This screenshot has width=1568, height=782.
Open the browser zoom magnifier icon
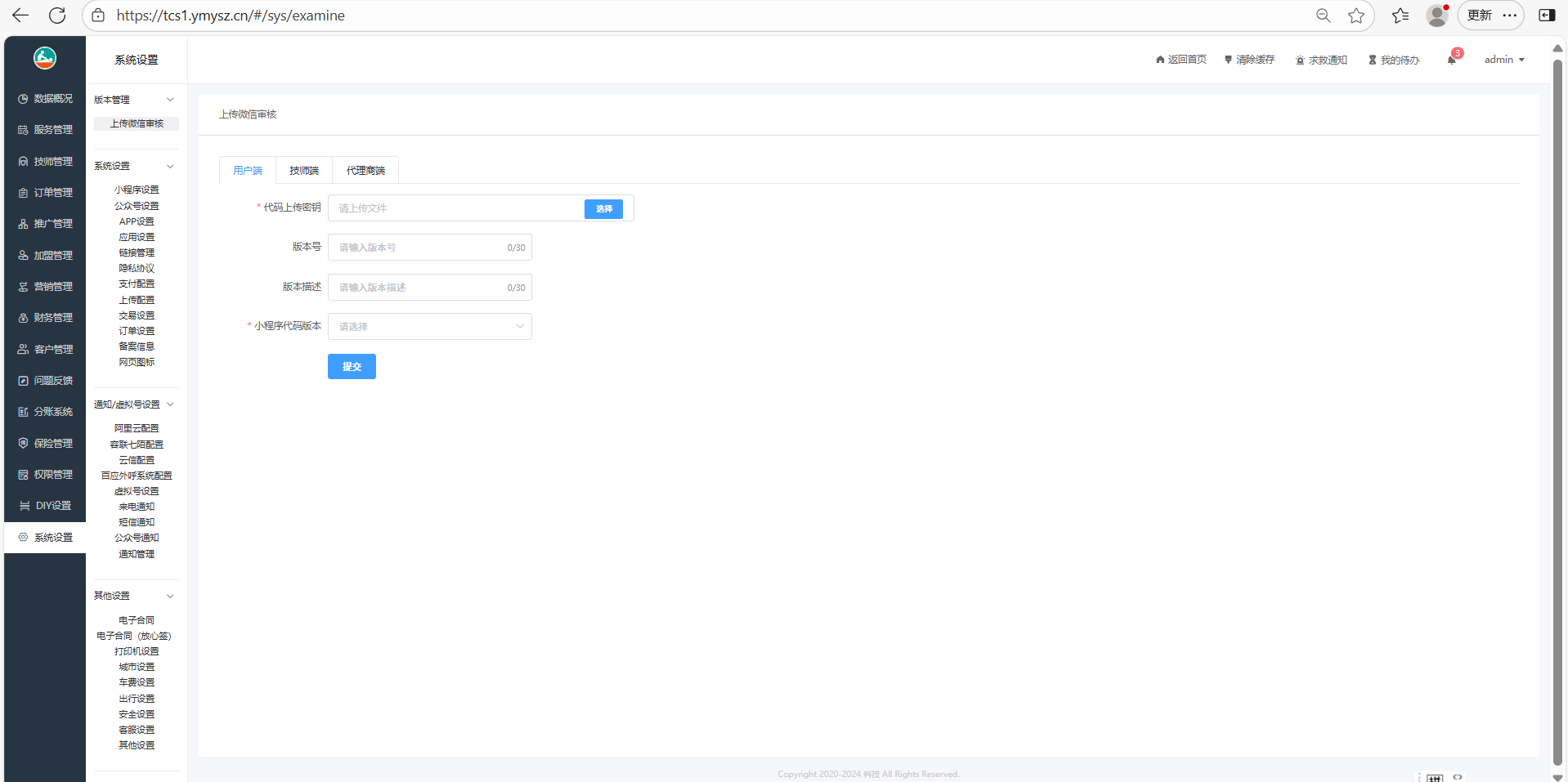[x=1323, y=16]
